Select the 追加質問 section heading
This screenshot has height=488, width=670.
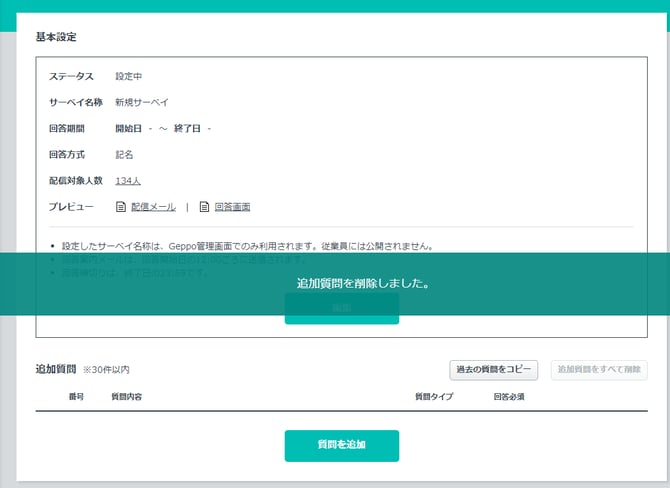click(x=56, y=369)
